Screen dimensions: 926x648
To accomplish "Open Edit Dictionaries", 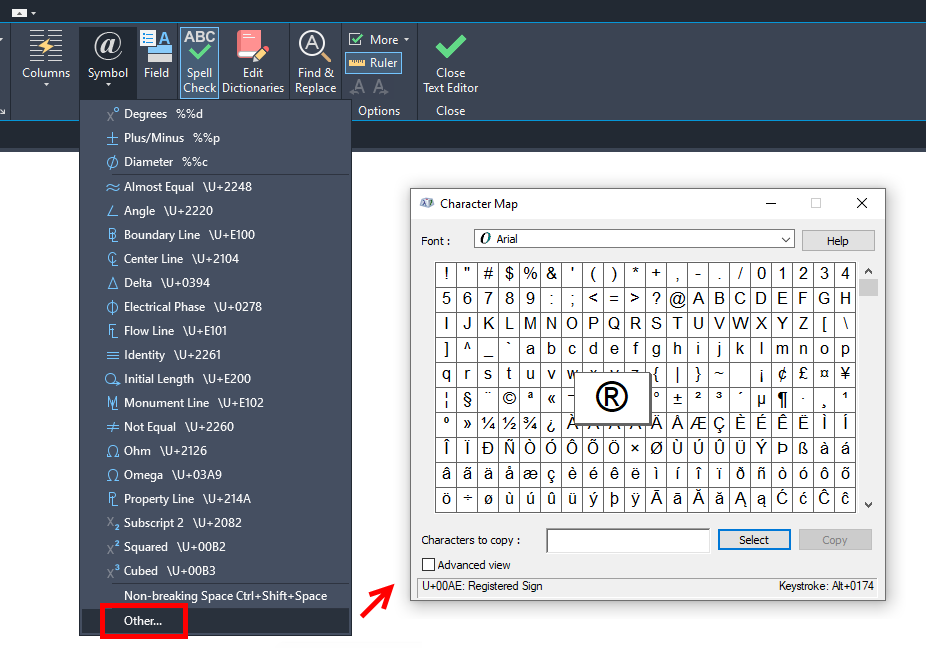I will click(x=253, y=62).
